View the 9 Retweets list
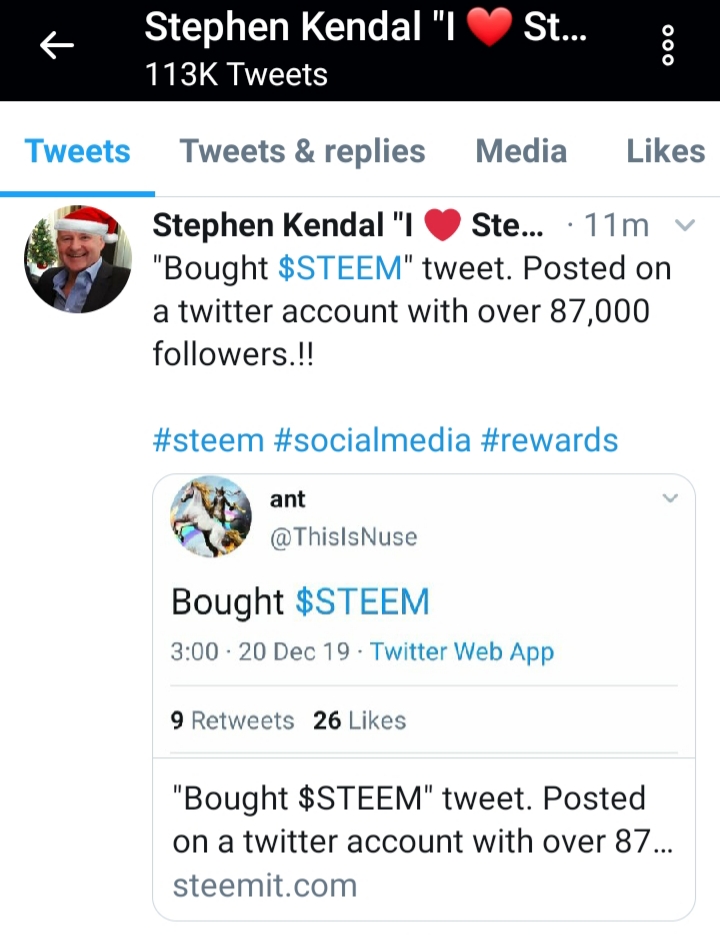Screen dimensions: 720x935 [232, 720]
